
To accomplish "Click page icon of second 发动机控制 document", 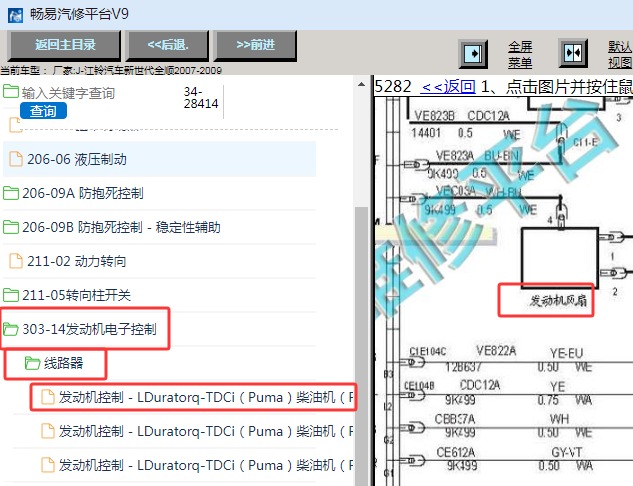I will [x=48, y=431].
